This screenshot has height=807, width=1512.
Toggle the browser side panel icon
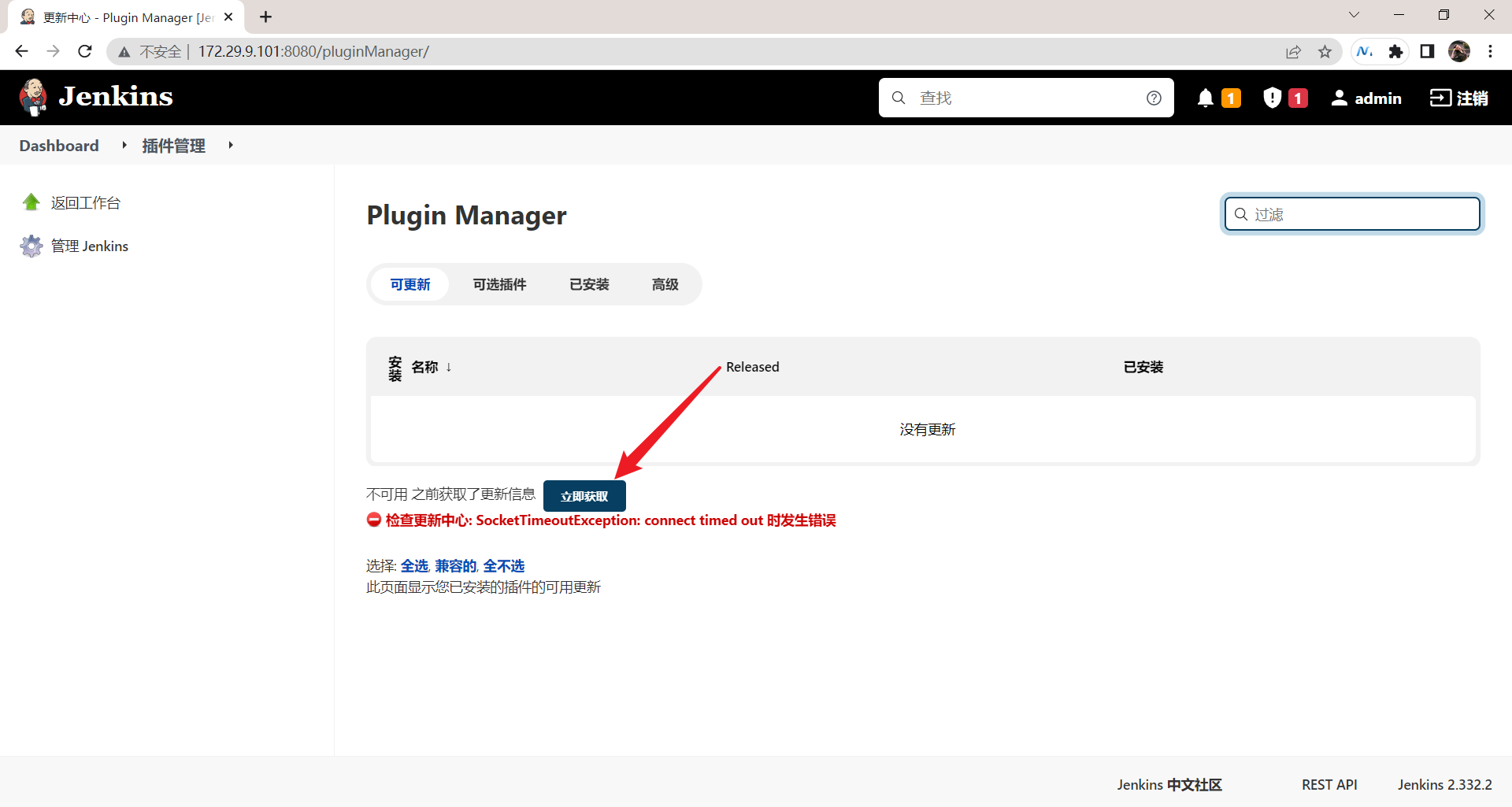click(x=1427, y=52)
